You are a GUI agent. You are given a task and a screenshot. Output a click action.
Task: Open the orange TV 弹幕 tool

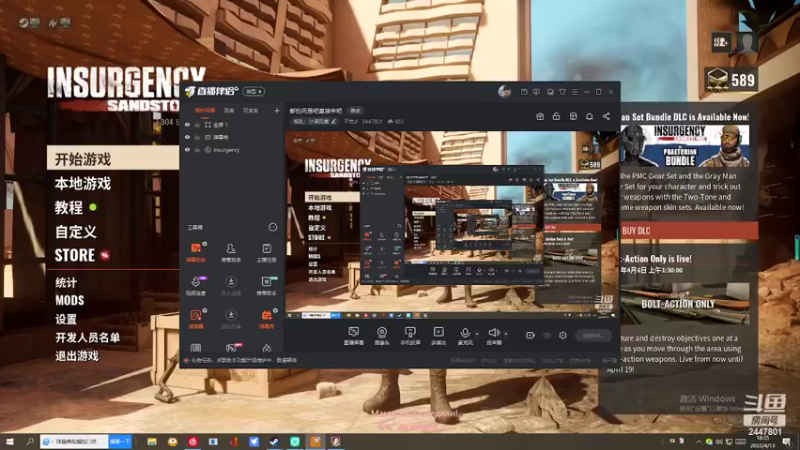click(266, 318)
